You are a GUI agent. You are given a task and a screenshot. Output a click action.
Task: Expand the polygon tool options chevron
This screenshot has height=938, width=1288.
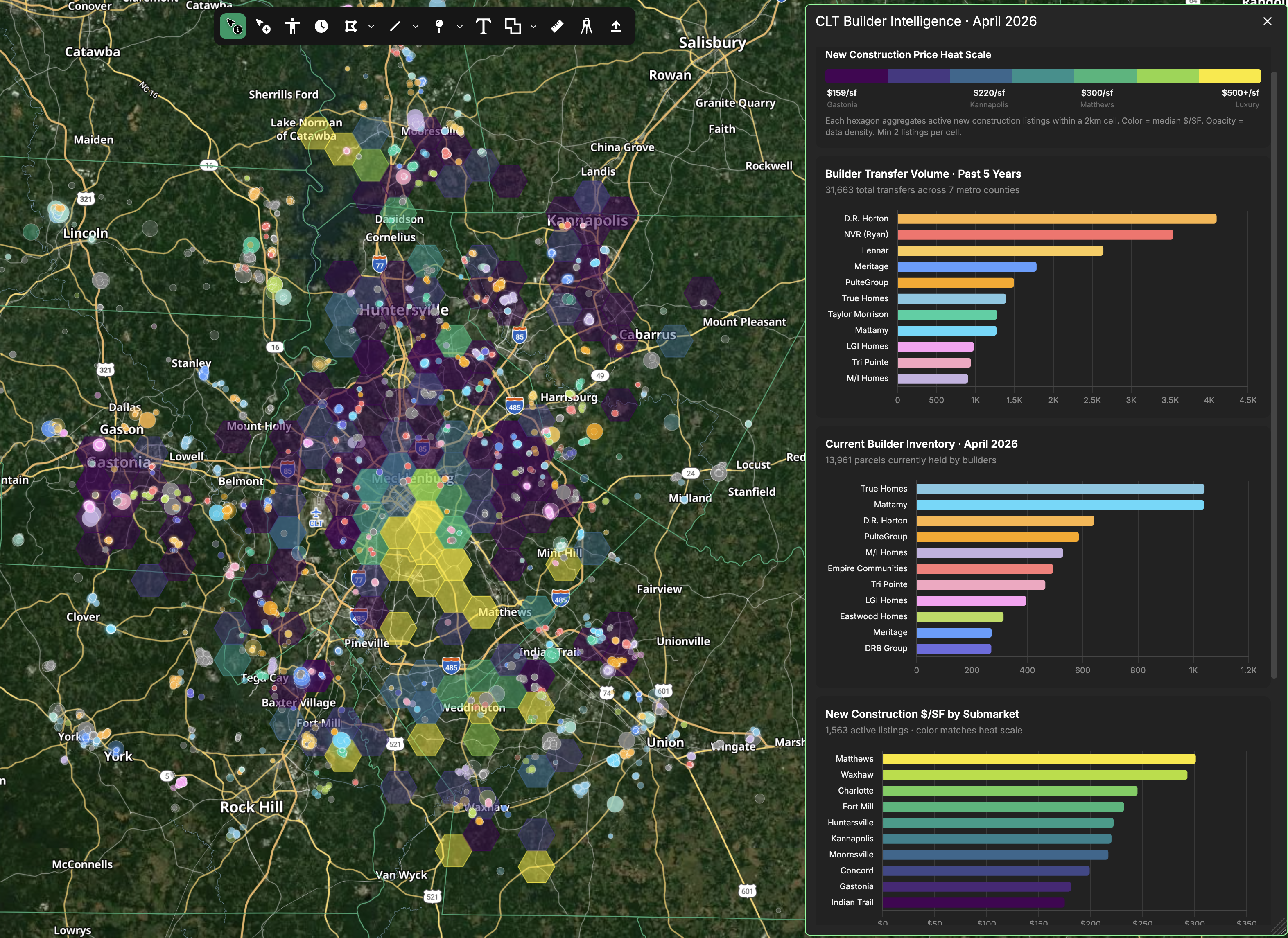point(371,26)
